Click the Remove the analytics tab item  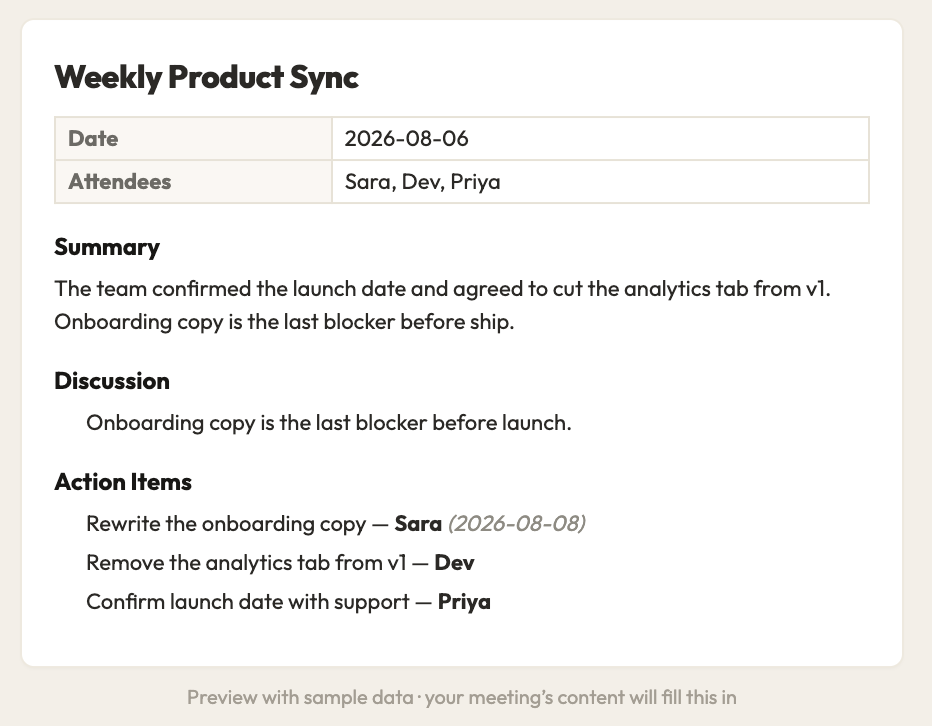pos(280,562)
